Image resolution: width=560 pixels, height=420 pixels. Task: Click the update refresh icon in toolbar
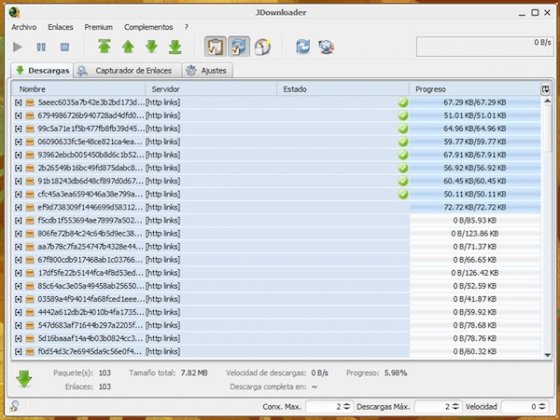coord(303,47)
